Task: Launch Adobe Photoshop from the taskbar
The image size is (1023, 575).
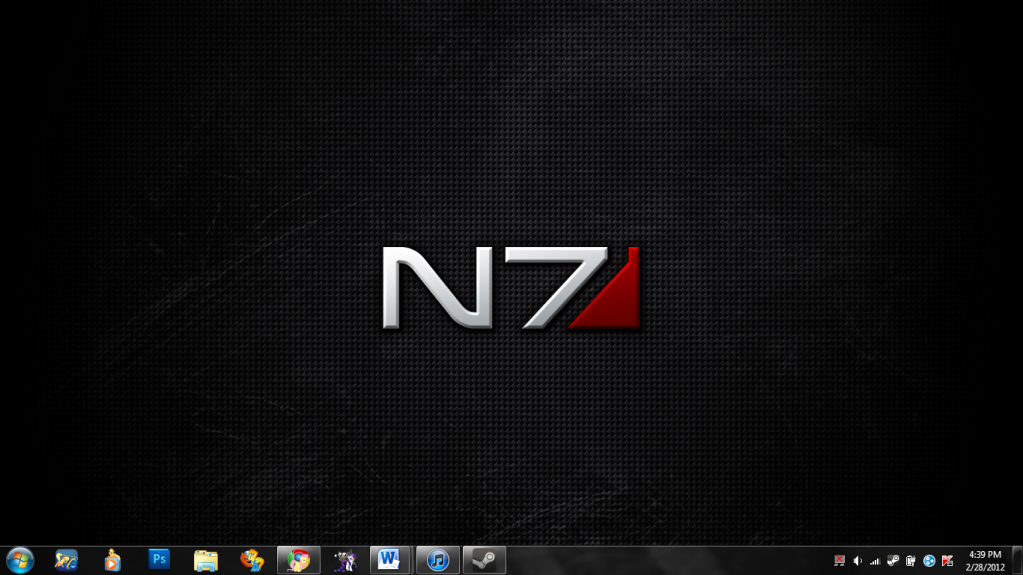Action: [159, 560]
